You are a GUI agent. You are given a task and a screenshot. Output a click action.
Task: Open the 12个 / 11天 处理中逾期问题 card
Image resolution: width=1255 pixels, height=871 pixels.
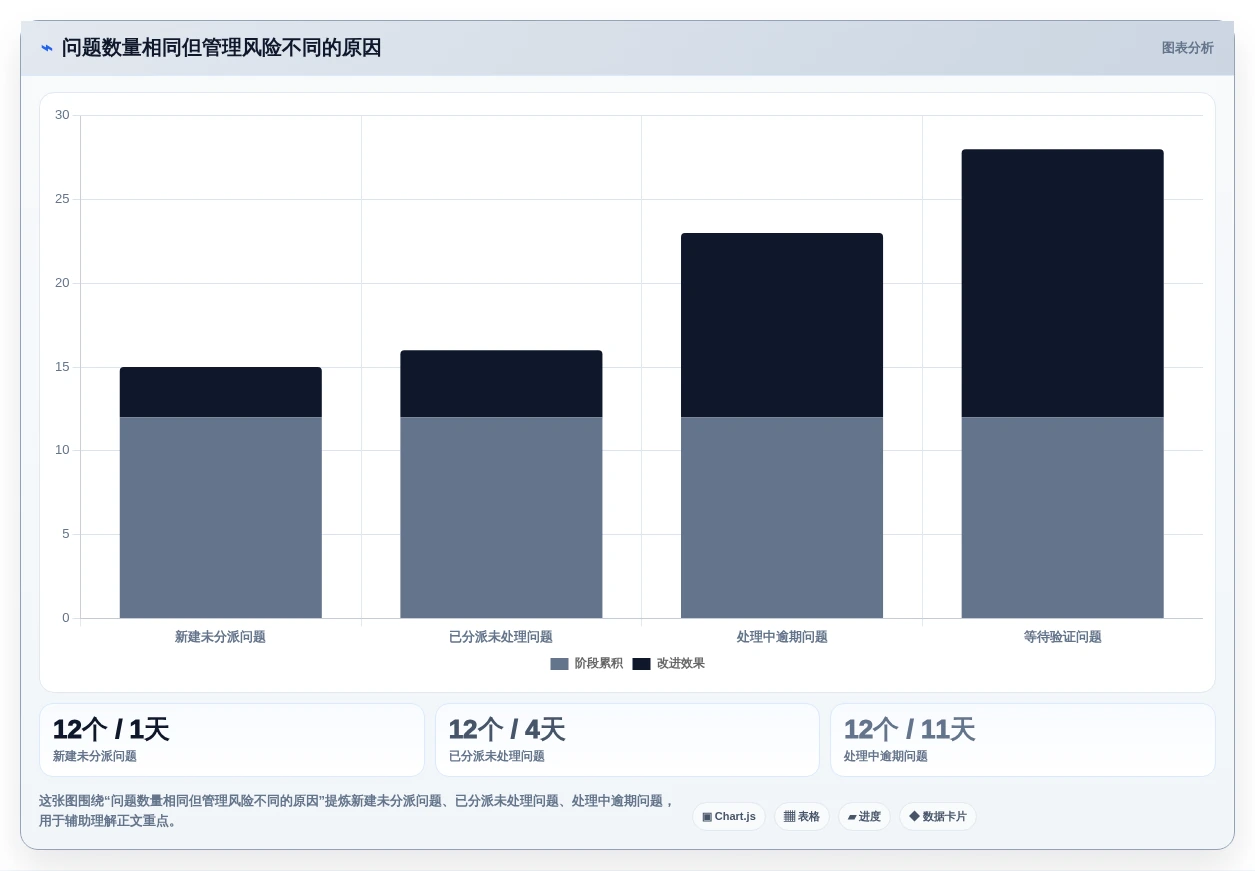(1023, 740)
